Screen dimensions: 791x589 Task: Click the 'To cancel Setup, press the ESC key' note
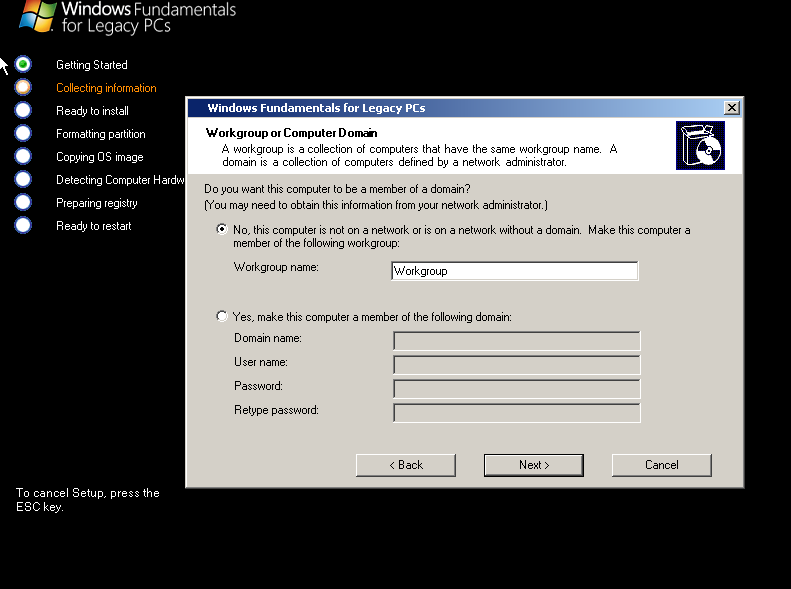coord(88,500)
